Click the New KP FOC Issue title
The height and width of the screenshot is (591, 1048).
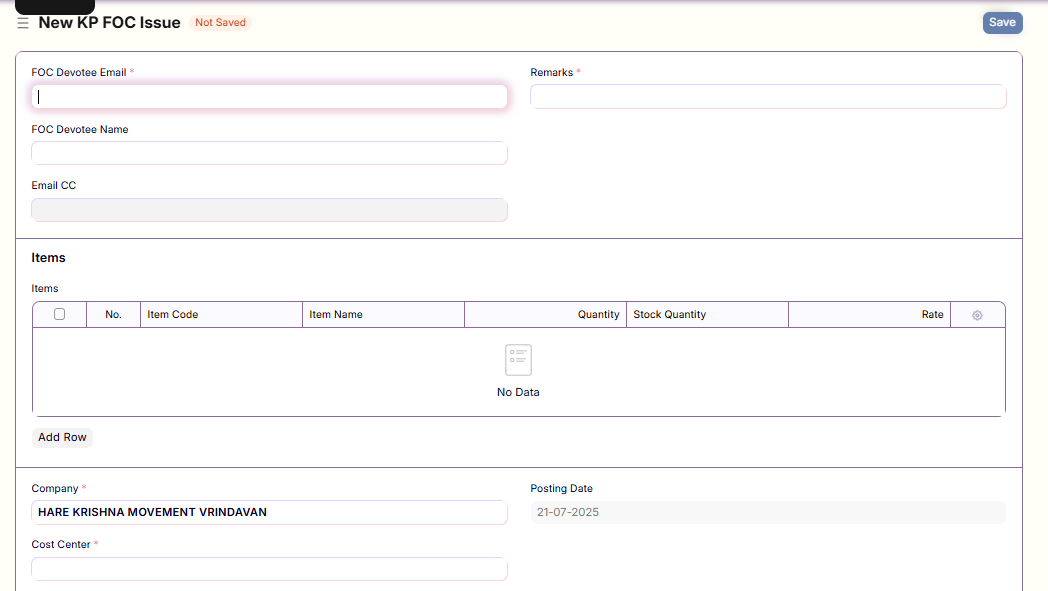pyautogui.click(x=109, y=23)
